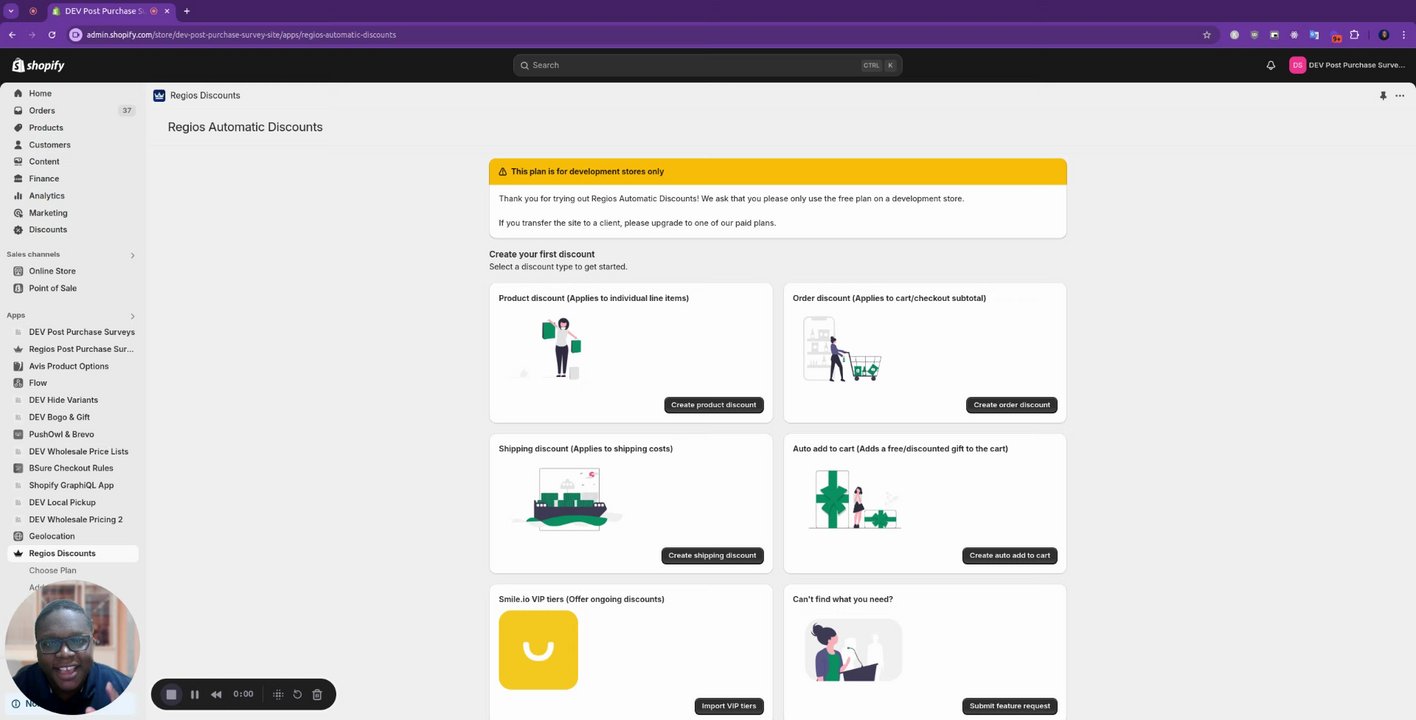
Task: Focus the Shopify search field
Action: 707,65
